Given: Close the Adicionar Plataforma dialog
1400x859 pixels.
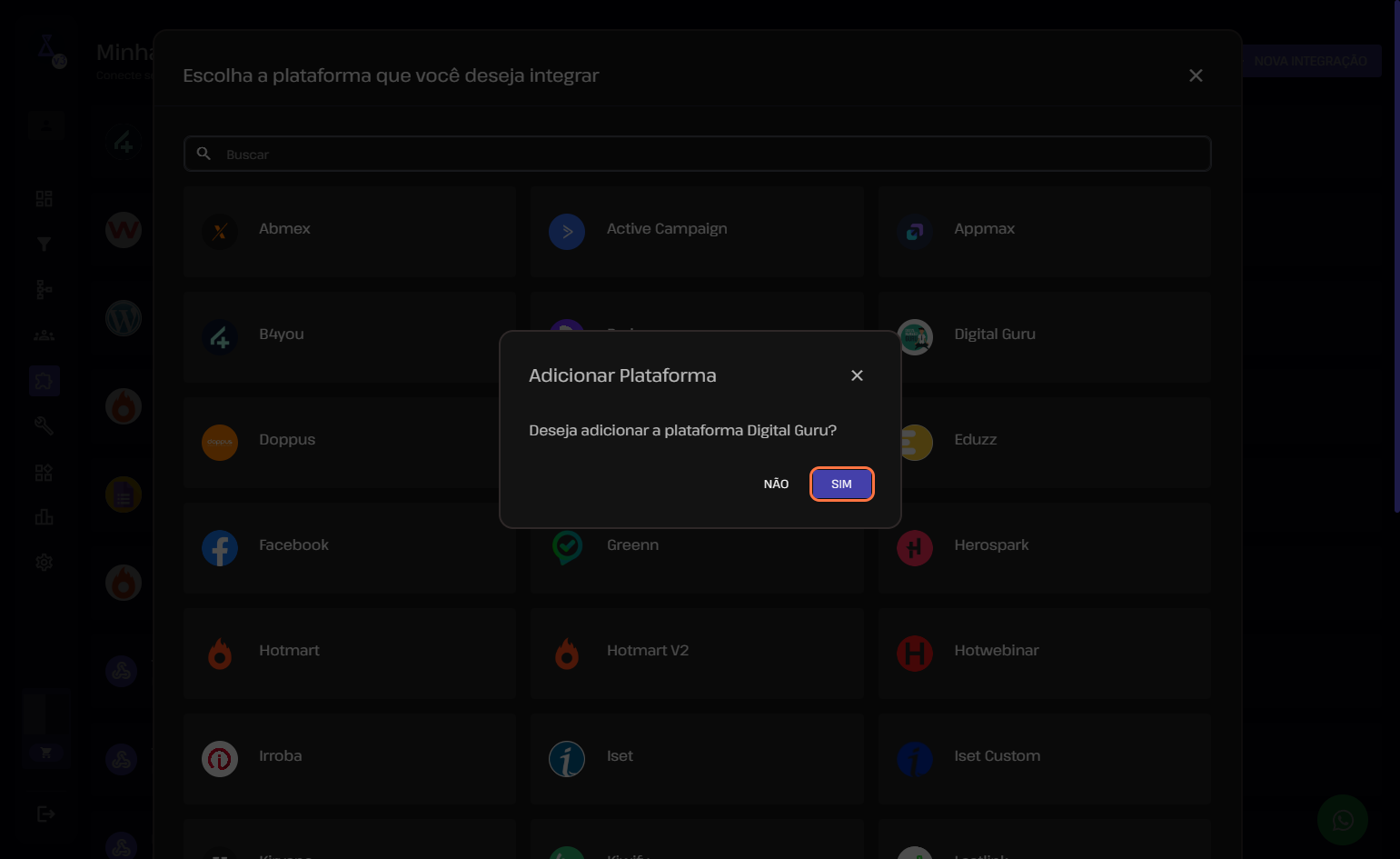Looking at the screenshot, I should (857, 375).
